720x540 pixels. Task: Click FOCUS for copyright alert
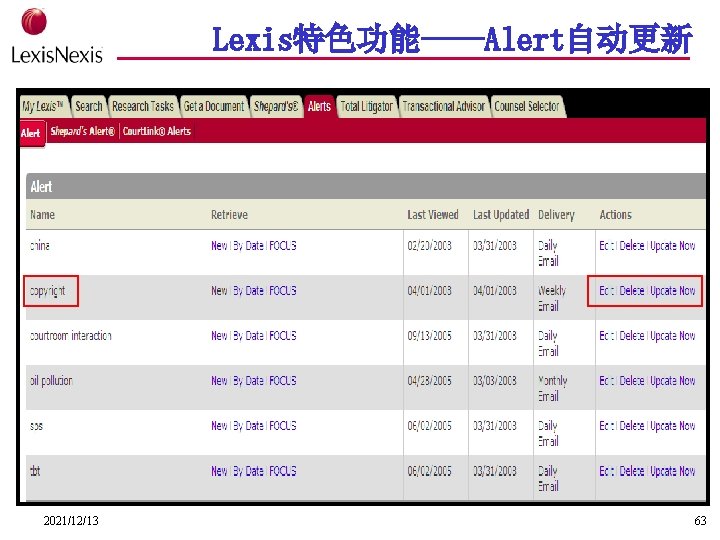282,291
